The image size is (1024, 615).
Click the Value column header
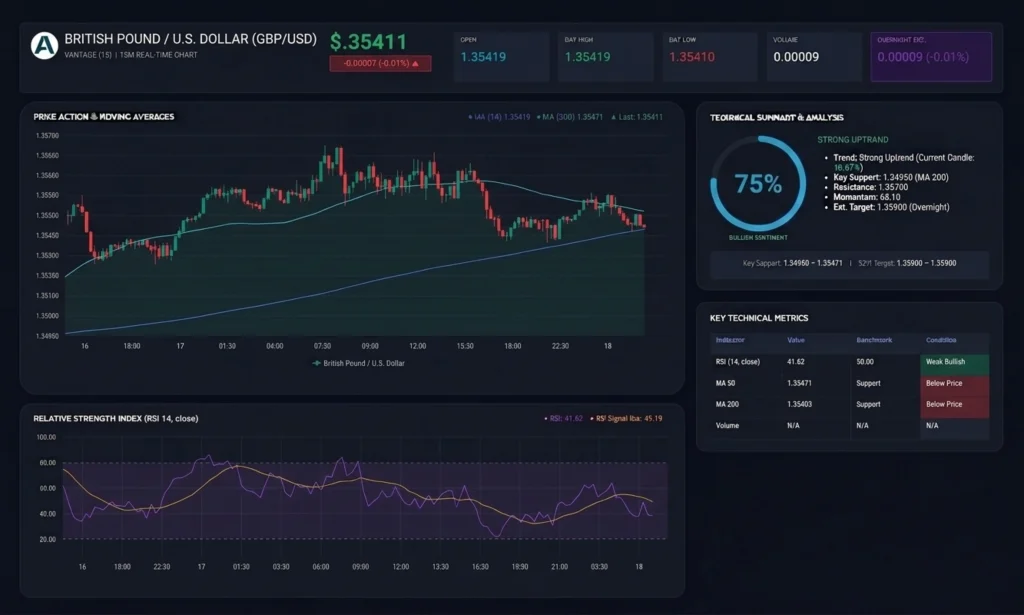pos(796,340)
